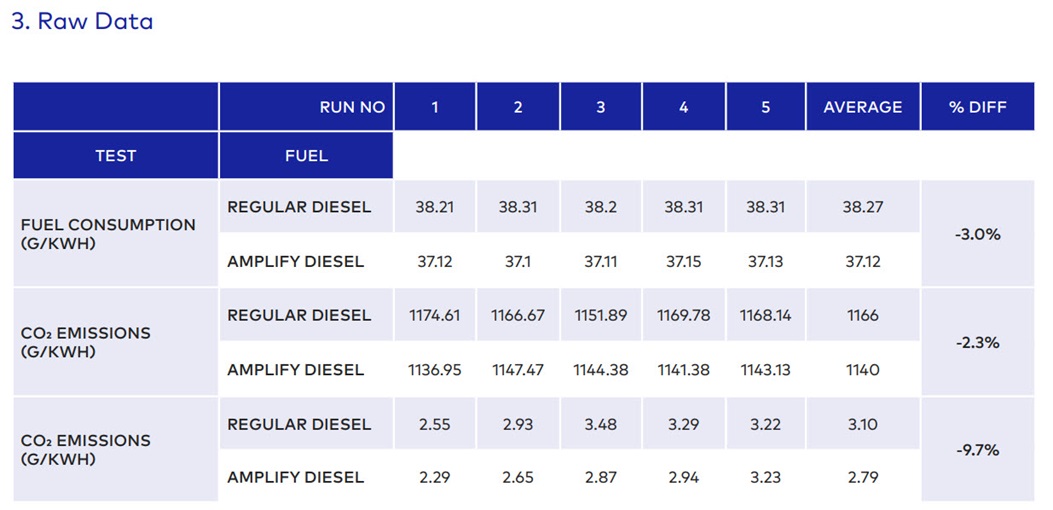Select the value 3.23
Viewport: 1053px width, 510px height.
click(x=766, y=477)
